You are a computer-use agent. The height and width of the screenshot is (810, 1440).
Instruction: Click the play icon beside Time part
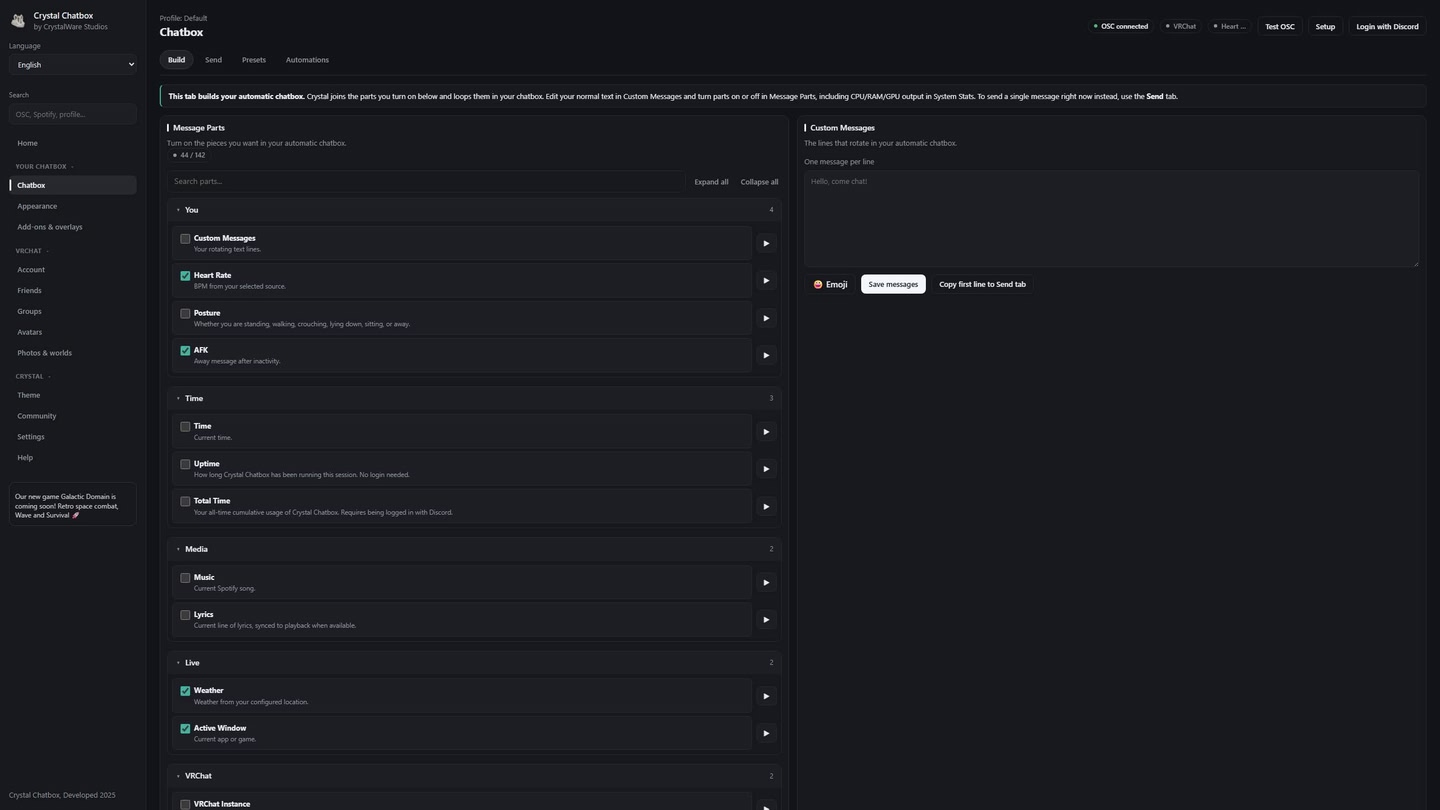766,432
